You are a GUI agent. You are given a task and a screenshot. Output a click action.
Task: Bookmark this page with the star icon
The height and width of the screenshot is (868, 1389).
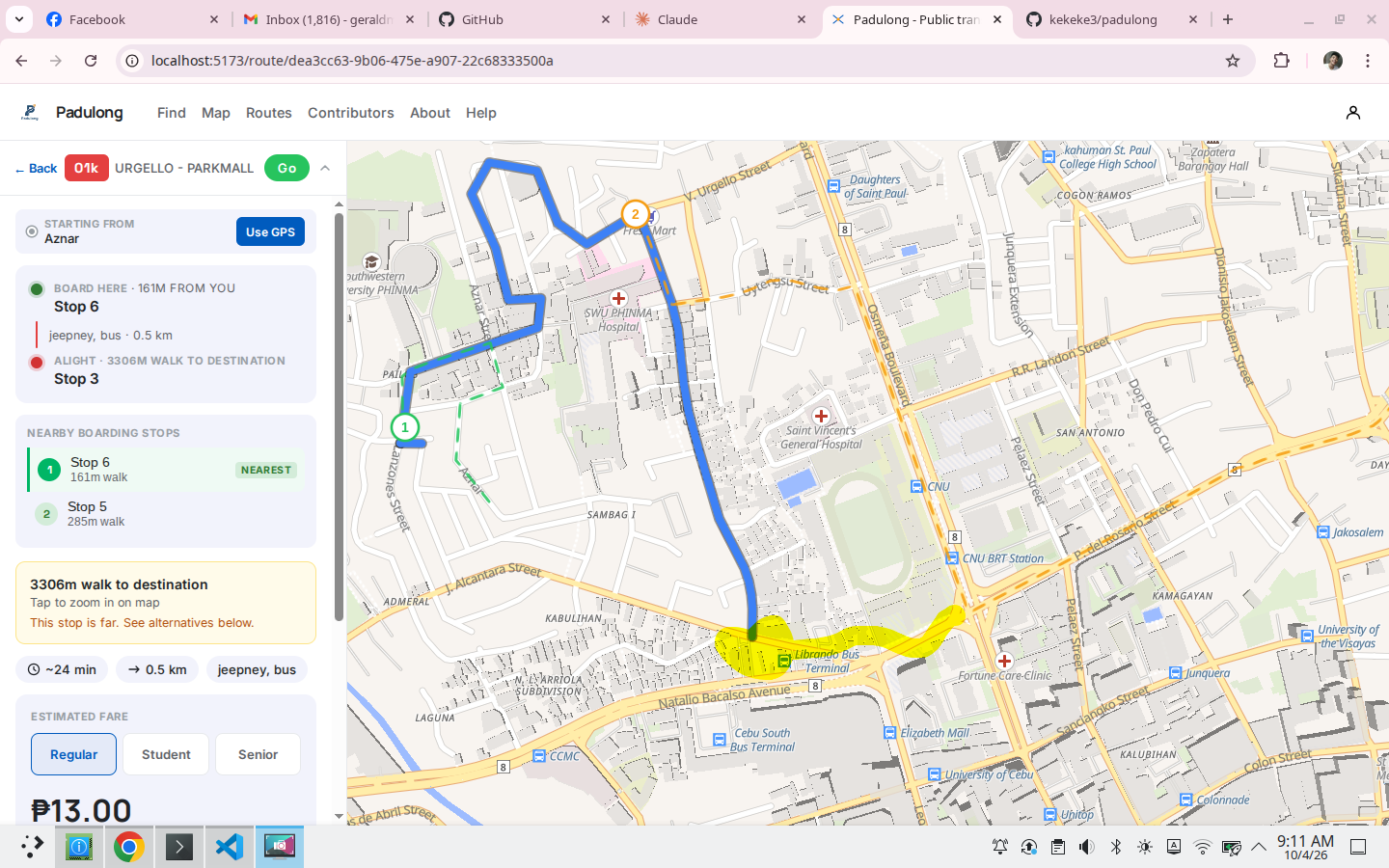pyautogui.click(x=1233, y=61)
